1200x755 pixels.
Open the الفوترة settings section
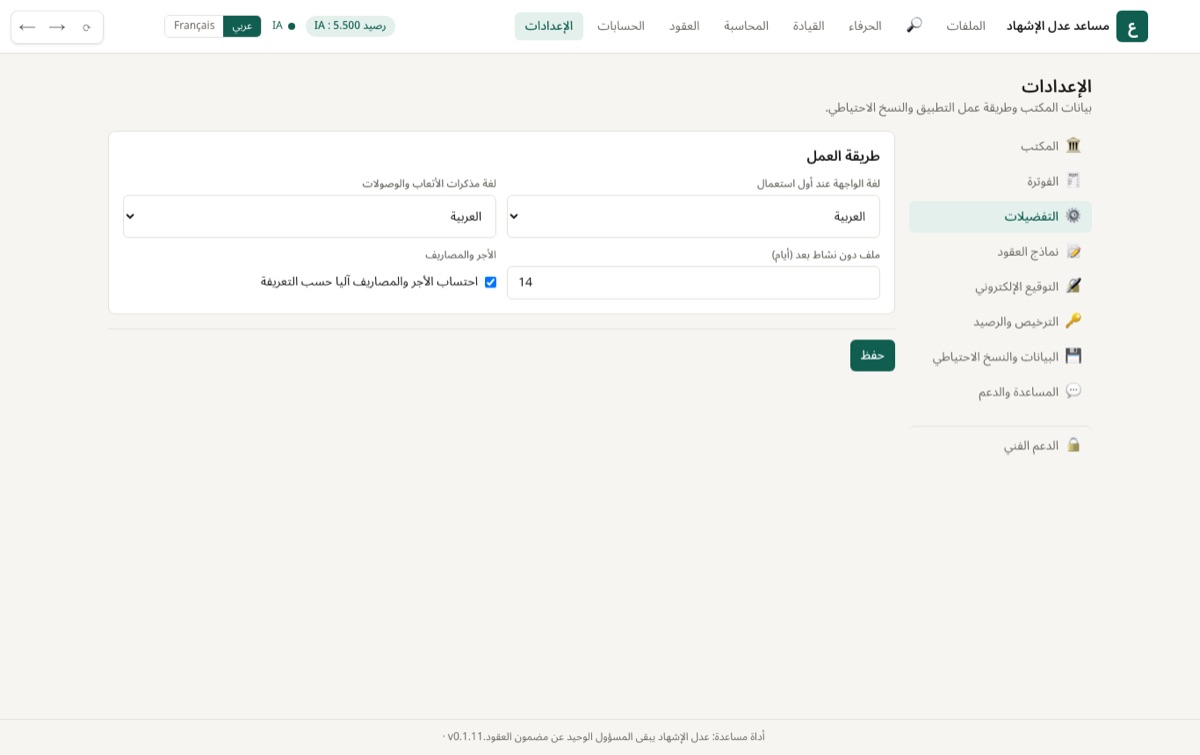(x=1000, y=181)
